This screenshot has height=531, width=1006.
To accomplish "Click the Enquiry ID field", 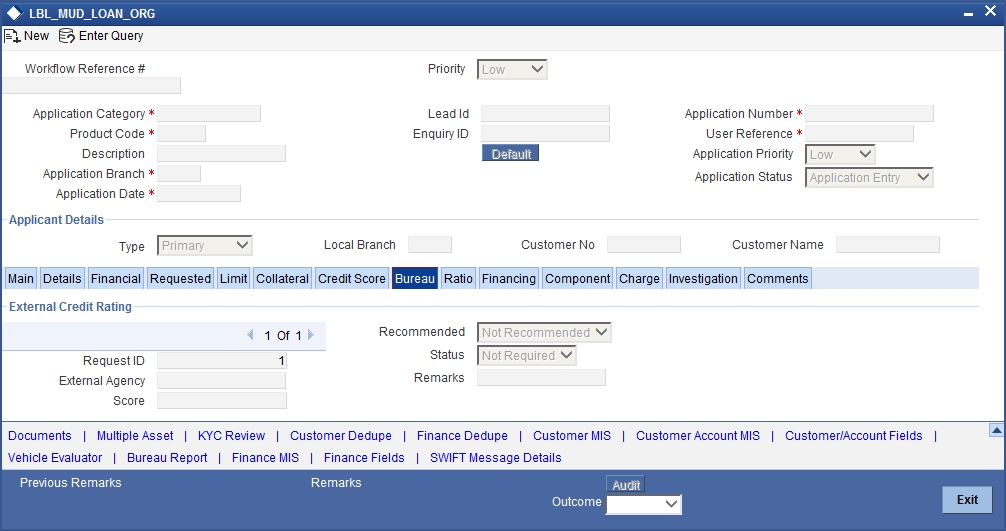I will [545, 133].
